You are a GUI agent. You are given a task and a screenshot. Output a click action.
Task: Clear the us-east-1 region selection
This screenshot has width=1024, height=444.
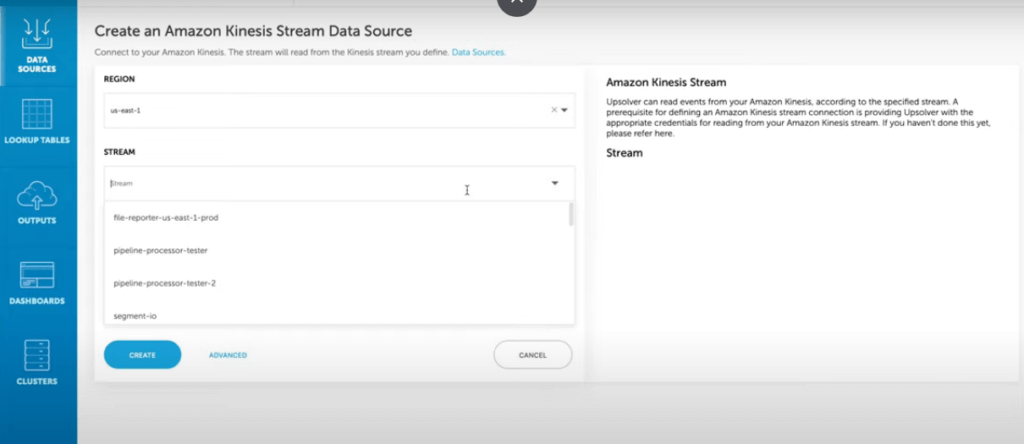pos(554,110)
